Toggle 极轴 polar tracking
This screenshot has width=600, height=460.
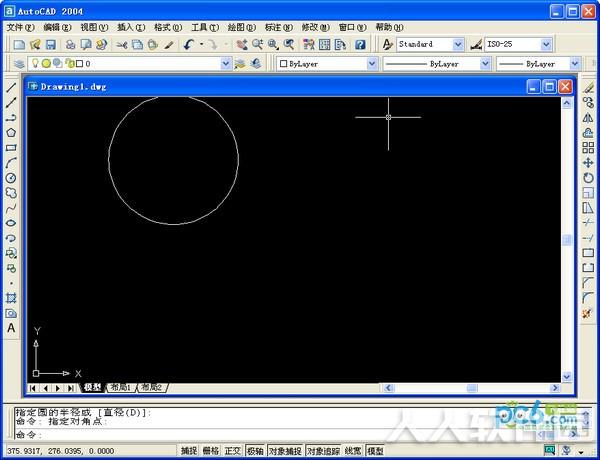tap(255, 451)
